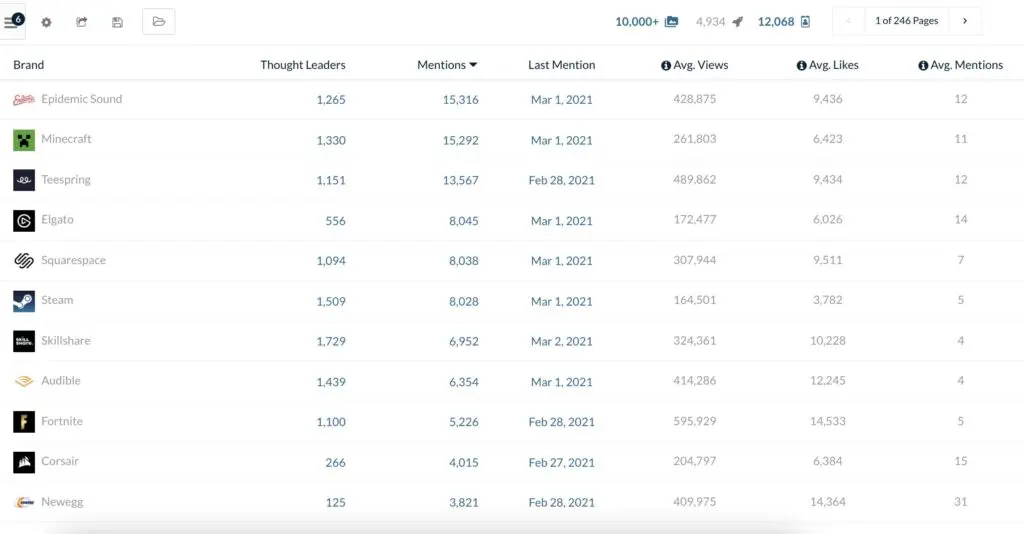Sort table by Brand column header

(28, 65)
